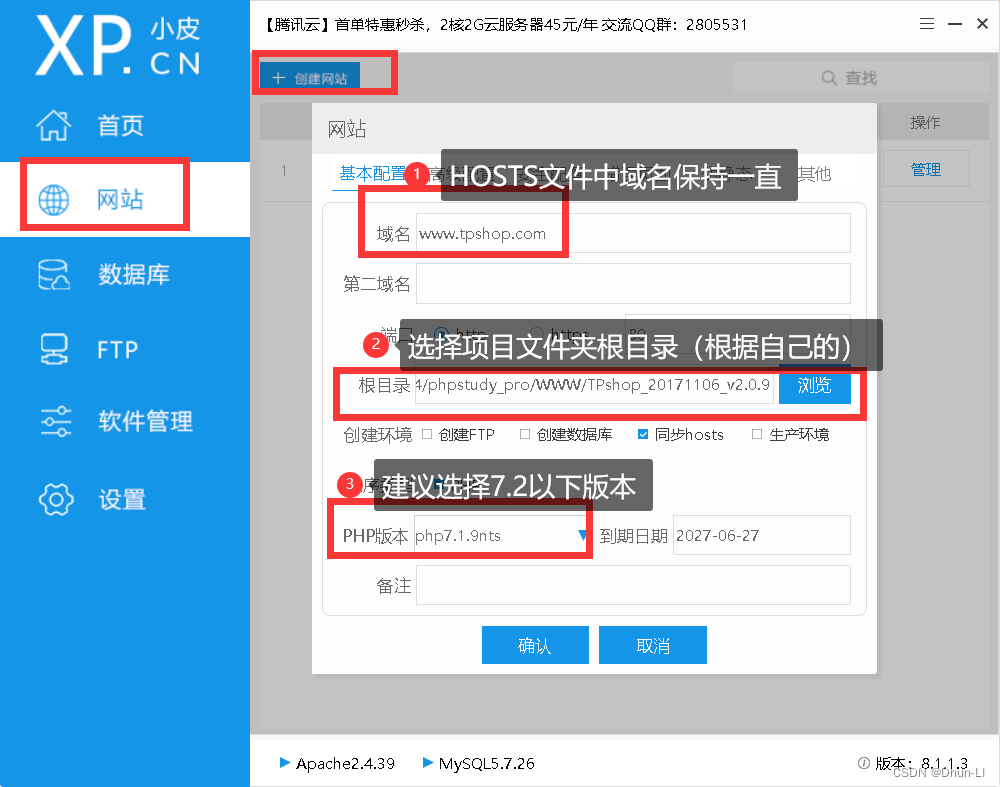Enable the 创建数据库 checkbox

[525, 434]
